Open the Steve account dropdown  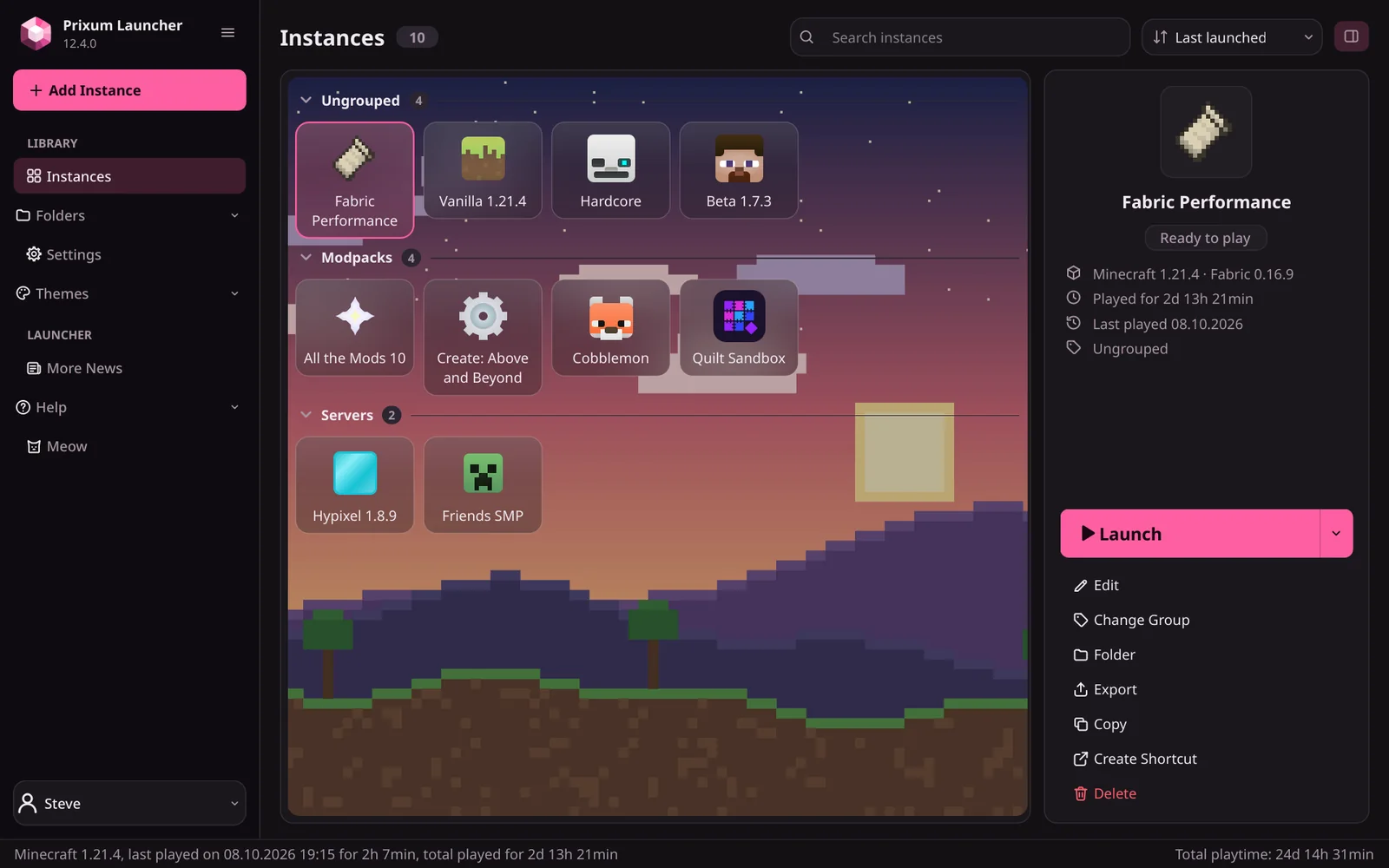129,803
